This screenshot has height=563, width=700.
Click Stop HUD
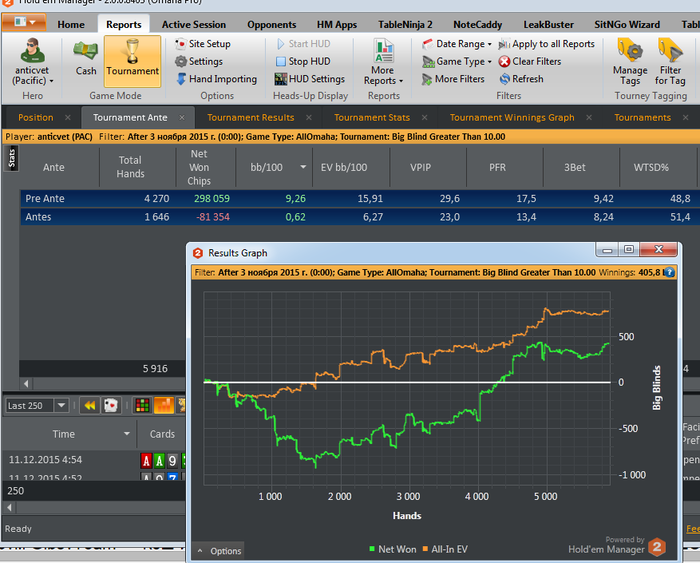pos(303,61)
